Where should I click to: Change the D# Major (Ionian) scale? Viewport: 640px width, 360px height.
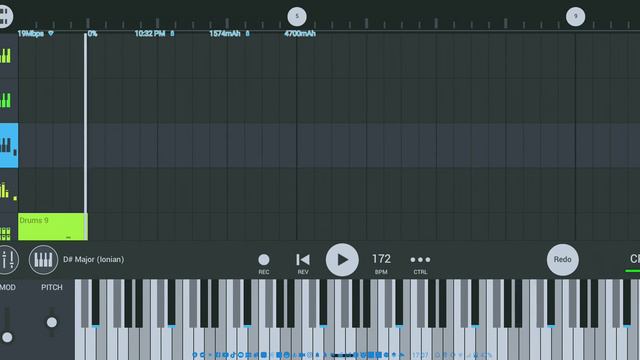93,260
